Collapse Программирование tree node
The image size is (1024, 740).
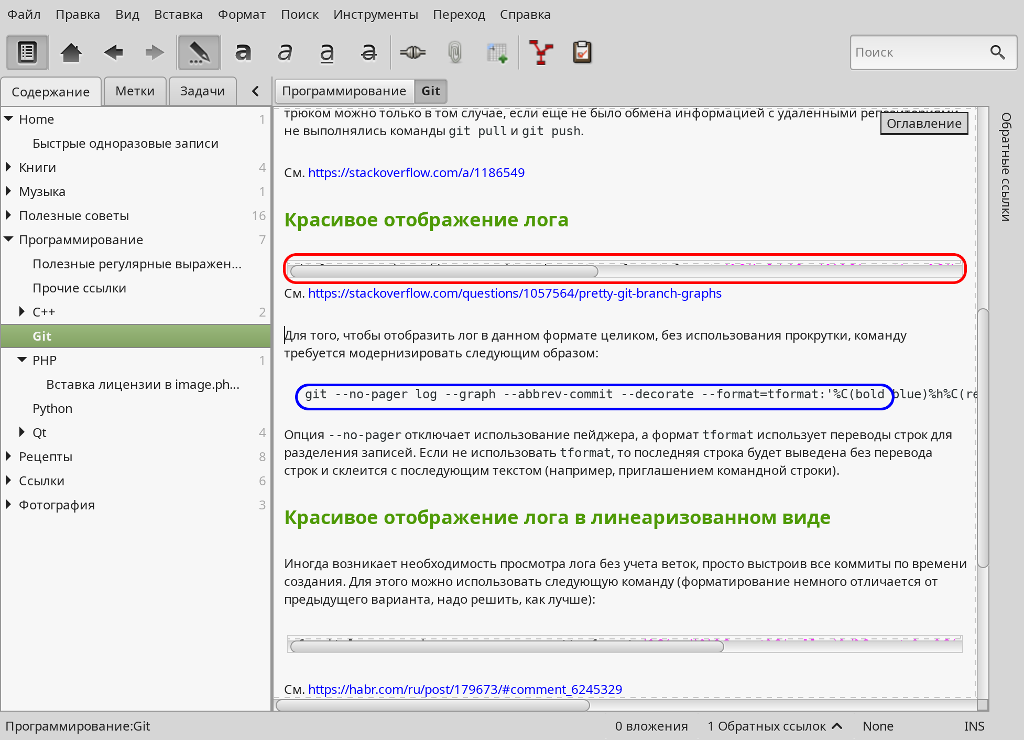coord(8,239)
